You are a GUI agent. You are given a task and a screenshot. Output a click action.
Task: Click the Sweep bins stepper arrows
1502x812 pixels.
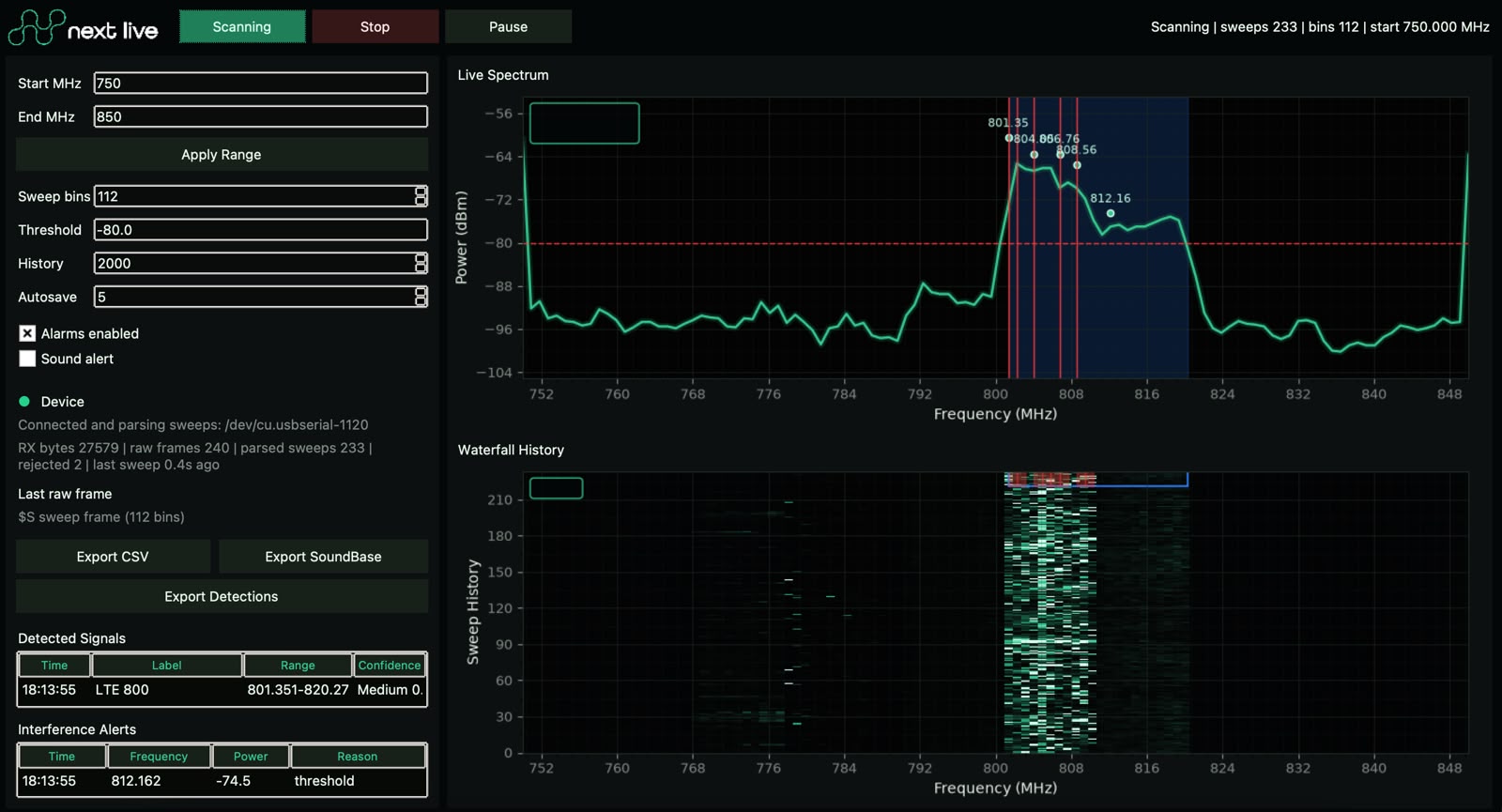tap(421, 196)
